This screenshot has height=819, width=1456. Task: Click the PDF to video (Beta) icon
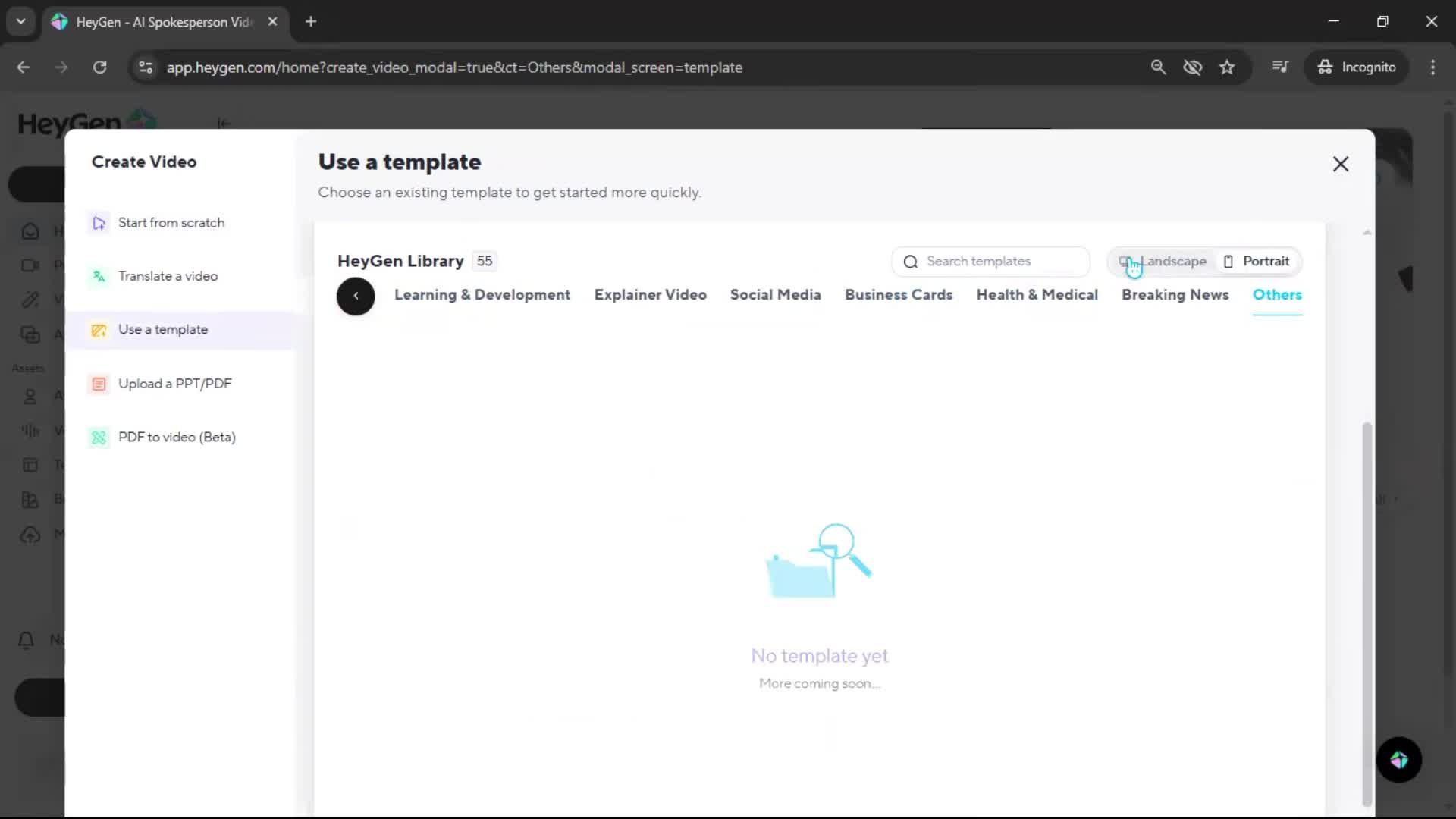[x=99, y=438]
